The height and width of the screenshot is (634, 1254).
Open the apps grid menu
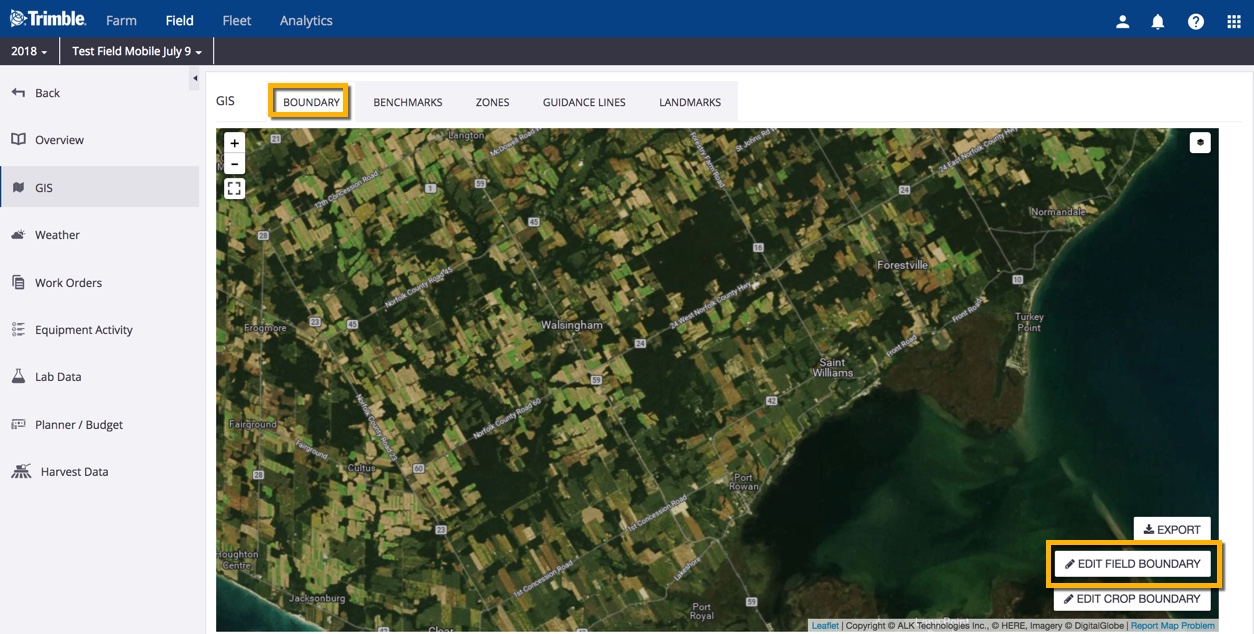pyautogui.click(x=1233, y=21)
